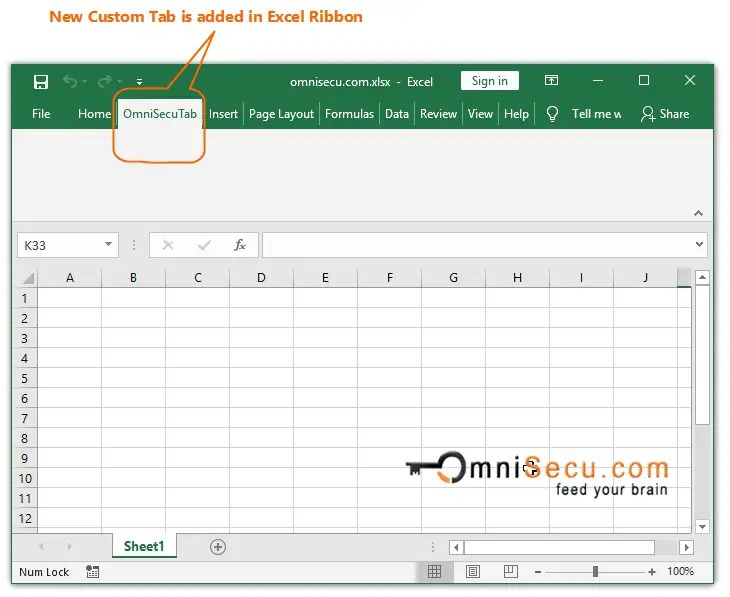The height and width of the screenshot is (597, 730).
Task: Open the Formulas tab
Action: (349, 114)
